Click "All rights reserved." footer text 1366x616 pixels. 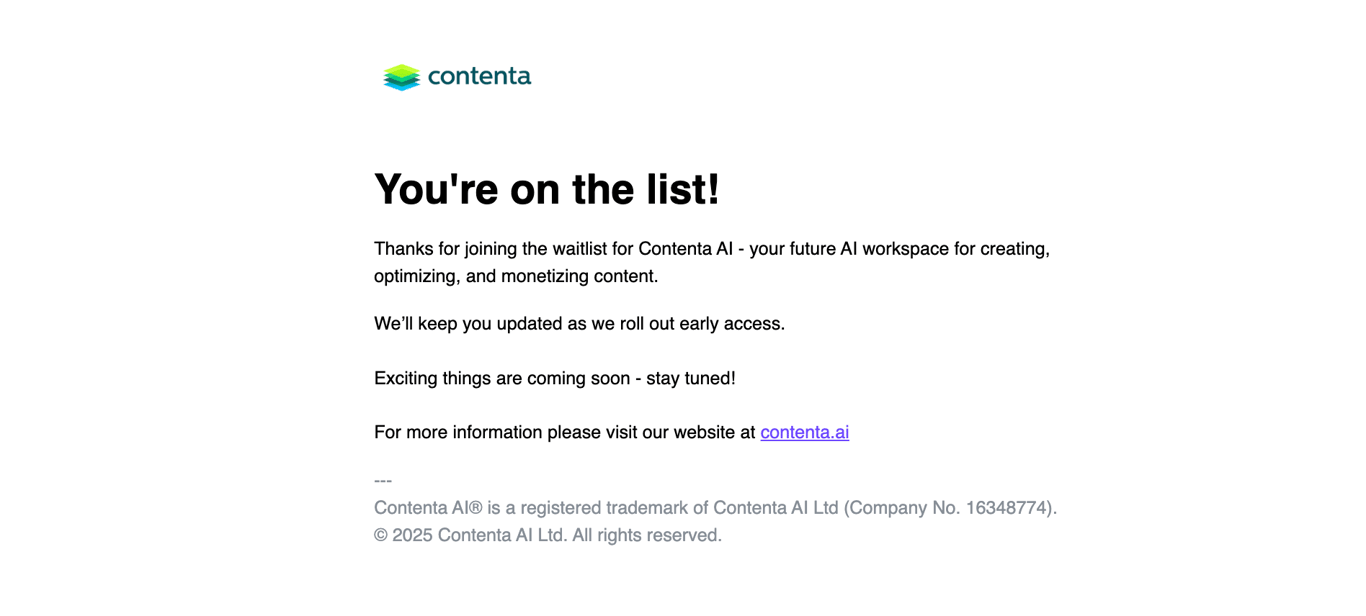click(x=647, y=535)
